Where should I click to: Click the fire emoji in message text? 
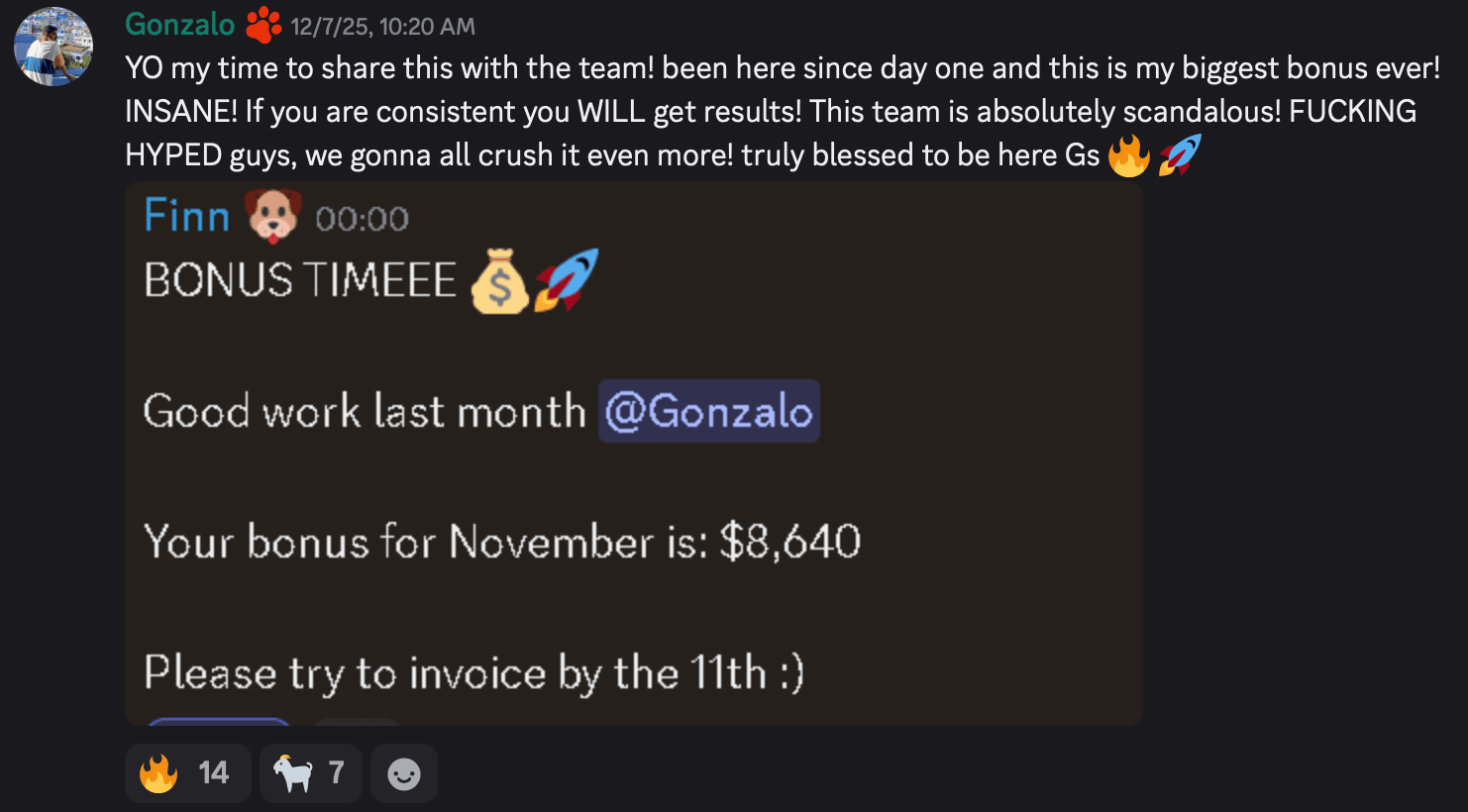click(1129, 155)
